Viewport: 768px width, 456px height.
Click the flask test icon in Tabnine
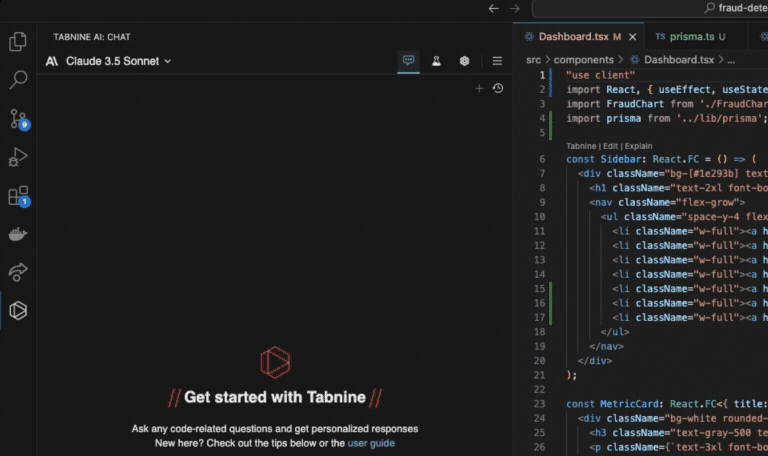point(437,61)
